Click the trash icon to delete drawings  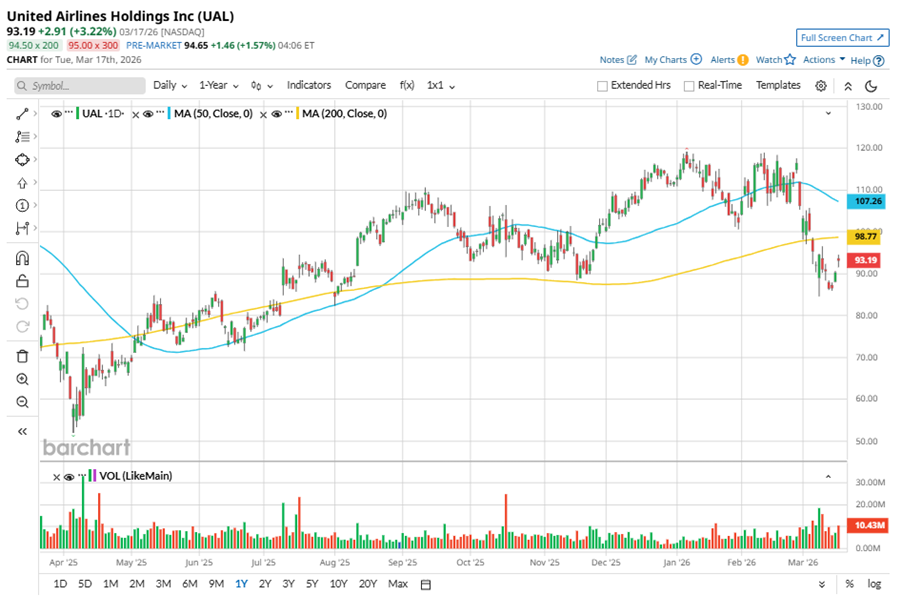(22, 356)
